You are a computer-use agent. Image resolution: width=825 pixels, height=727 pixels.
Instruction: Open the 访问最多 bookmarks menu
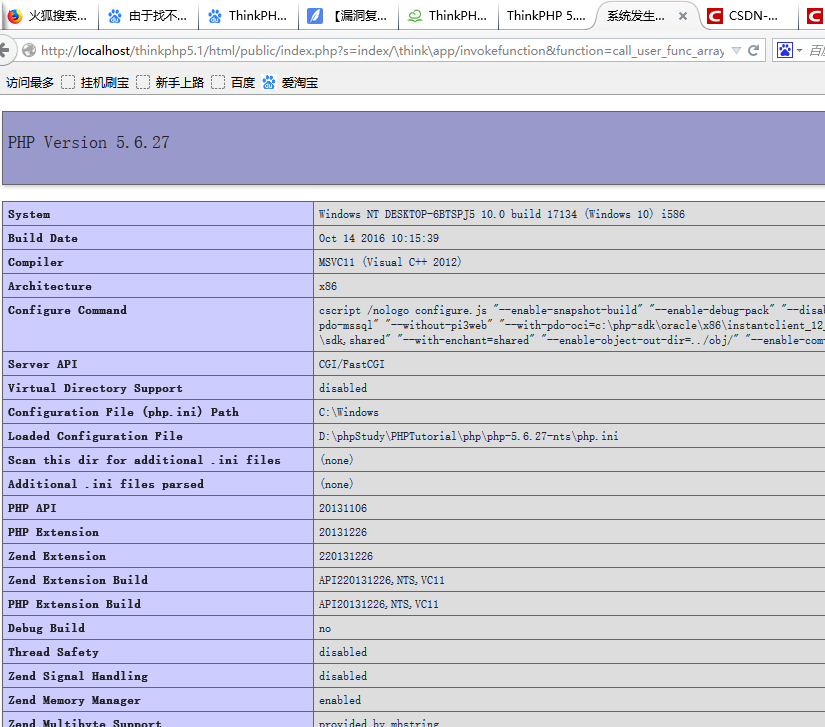coord(30,83)
